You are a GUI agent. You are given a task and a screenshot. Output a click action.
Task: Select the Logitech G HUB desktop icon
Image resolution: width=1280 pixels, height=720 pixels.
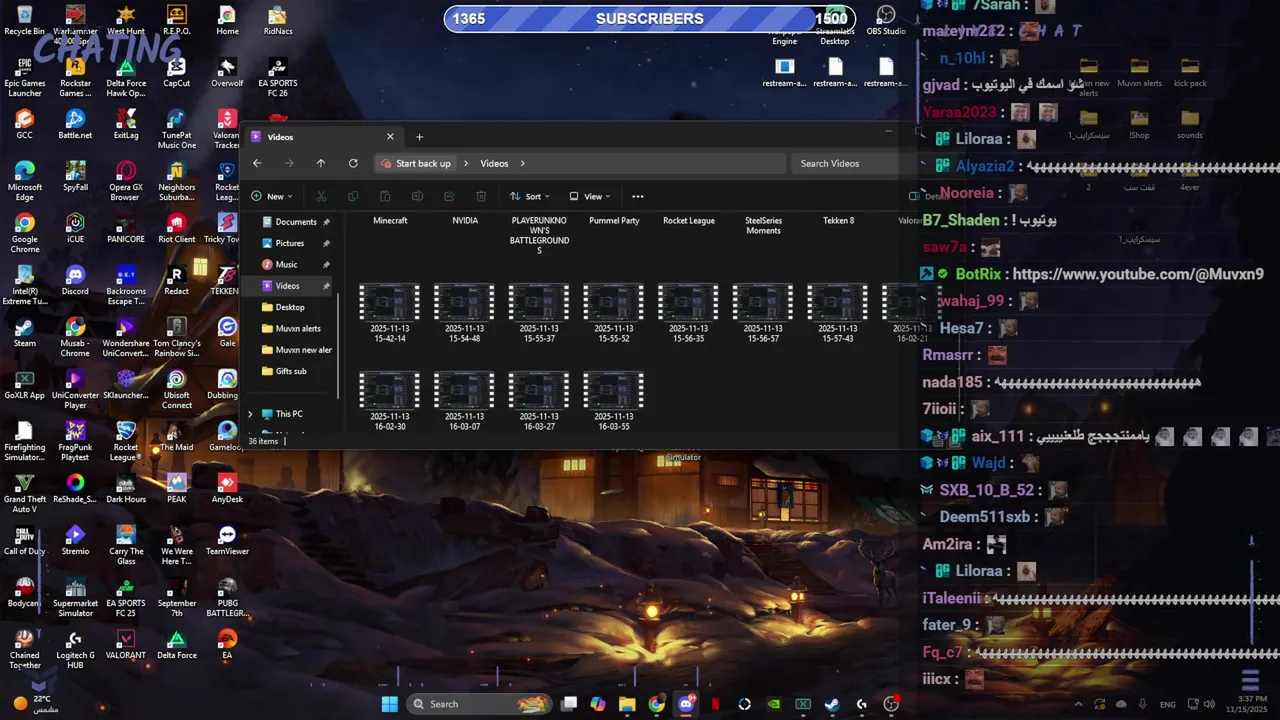pos(75,649)
